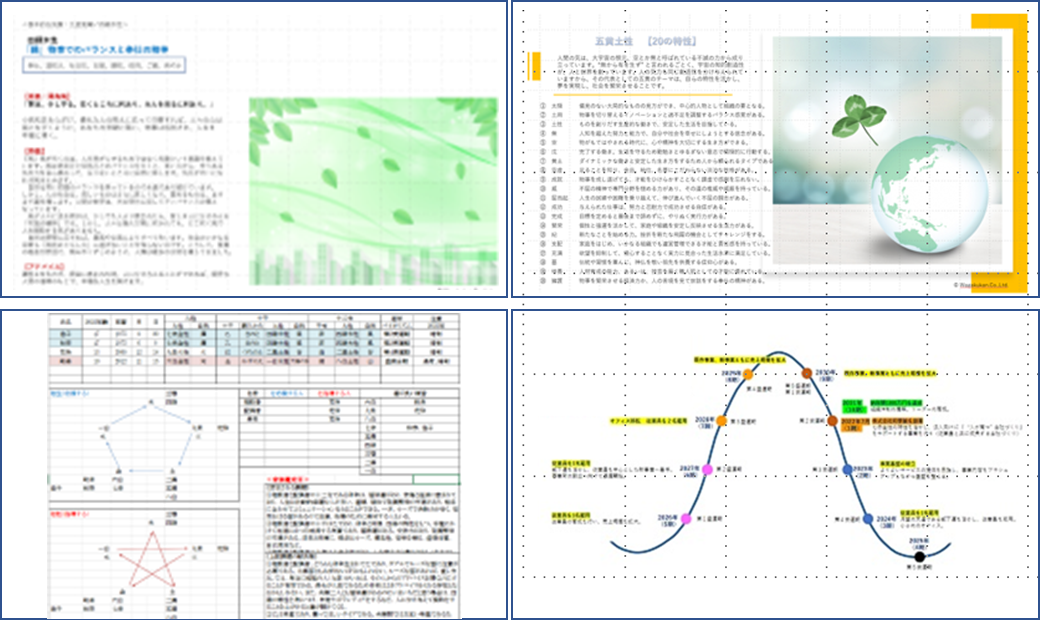Viewport: 1046px width, 620px height.
Task: Select the pink 2027 marker on the curve
Action: [707, 470]
